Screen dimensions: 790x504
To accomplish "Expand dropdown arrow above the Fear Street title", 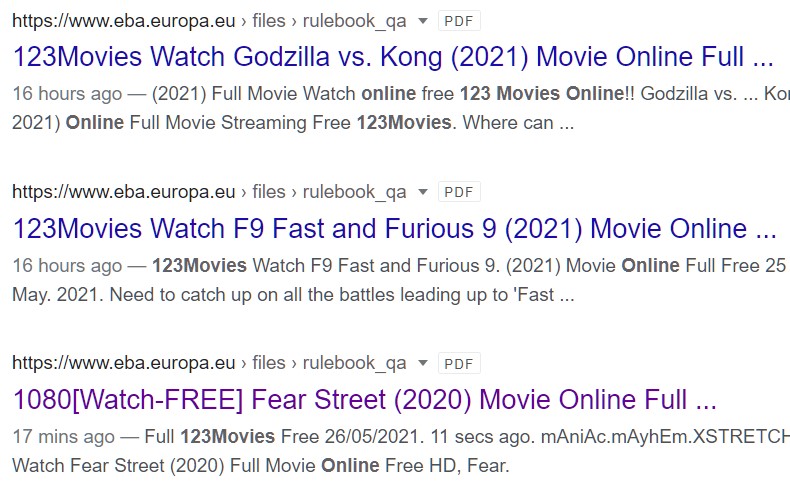I will pyautogui.click(x=423, y=363).
